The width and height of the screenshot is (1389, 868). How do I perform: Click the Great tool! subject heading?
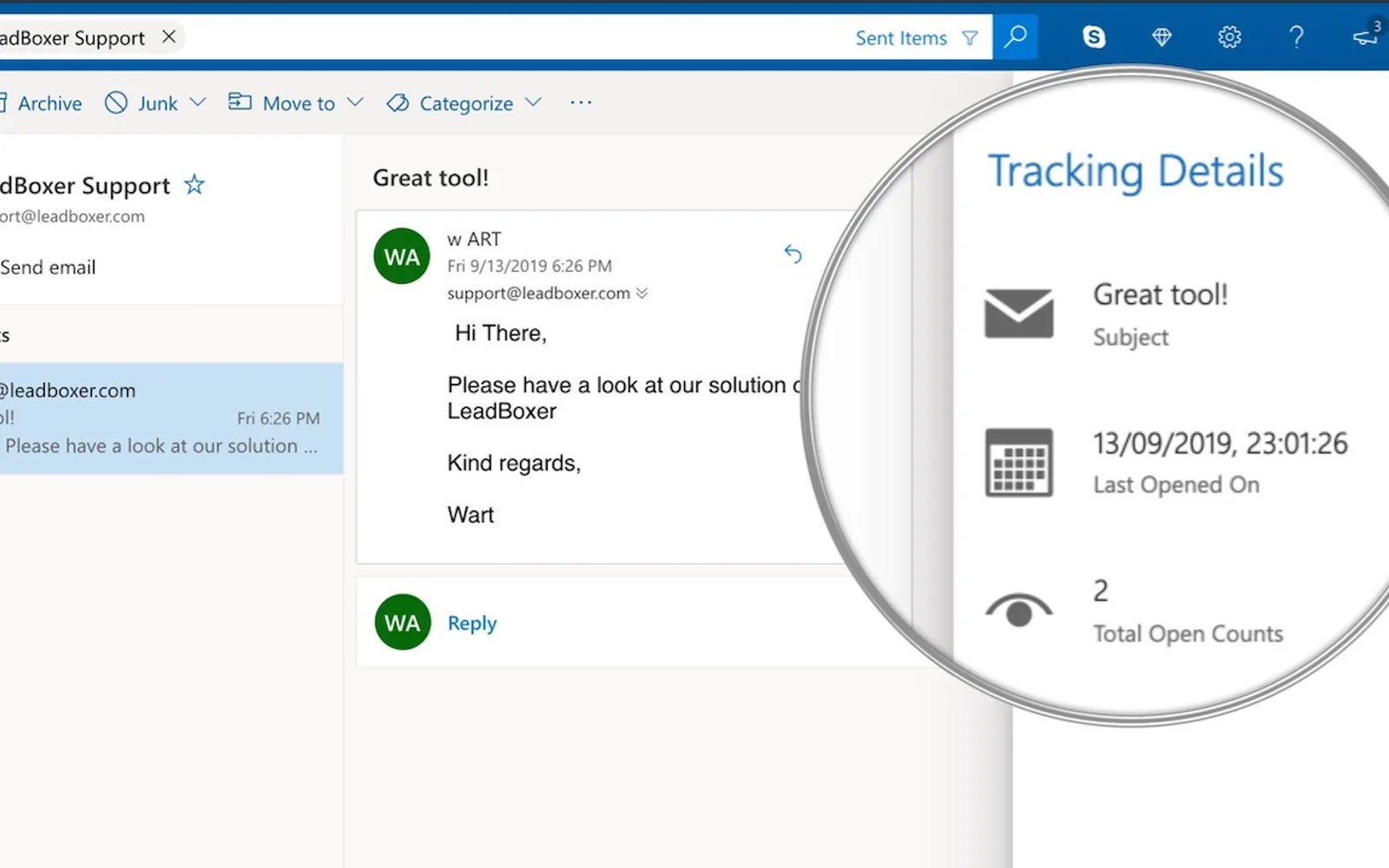click(x=431, y=178)
